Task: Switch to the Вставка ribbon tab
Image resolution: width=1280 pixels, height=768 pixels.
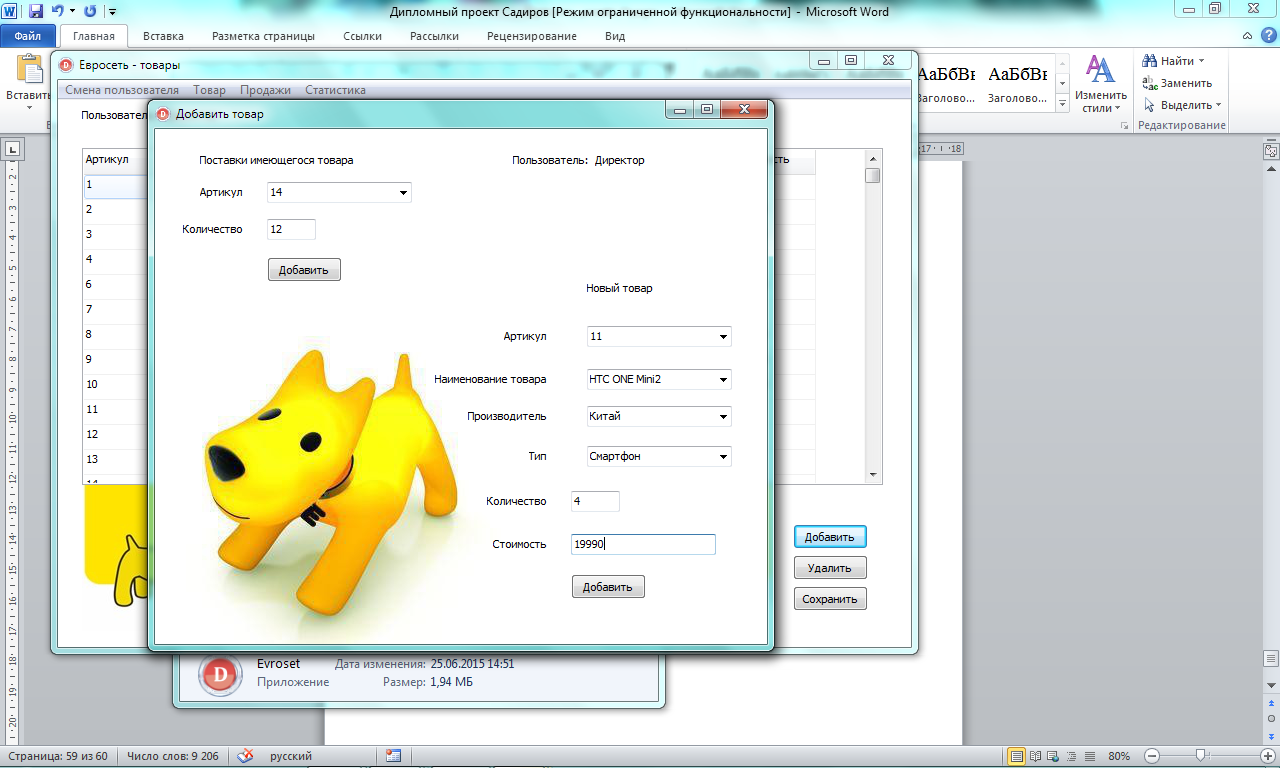Action: 164,36
